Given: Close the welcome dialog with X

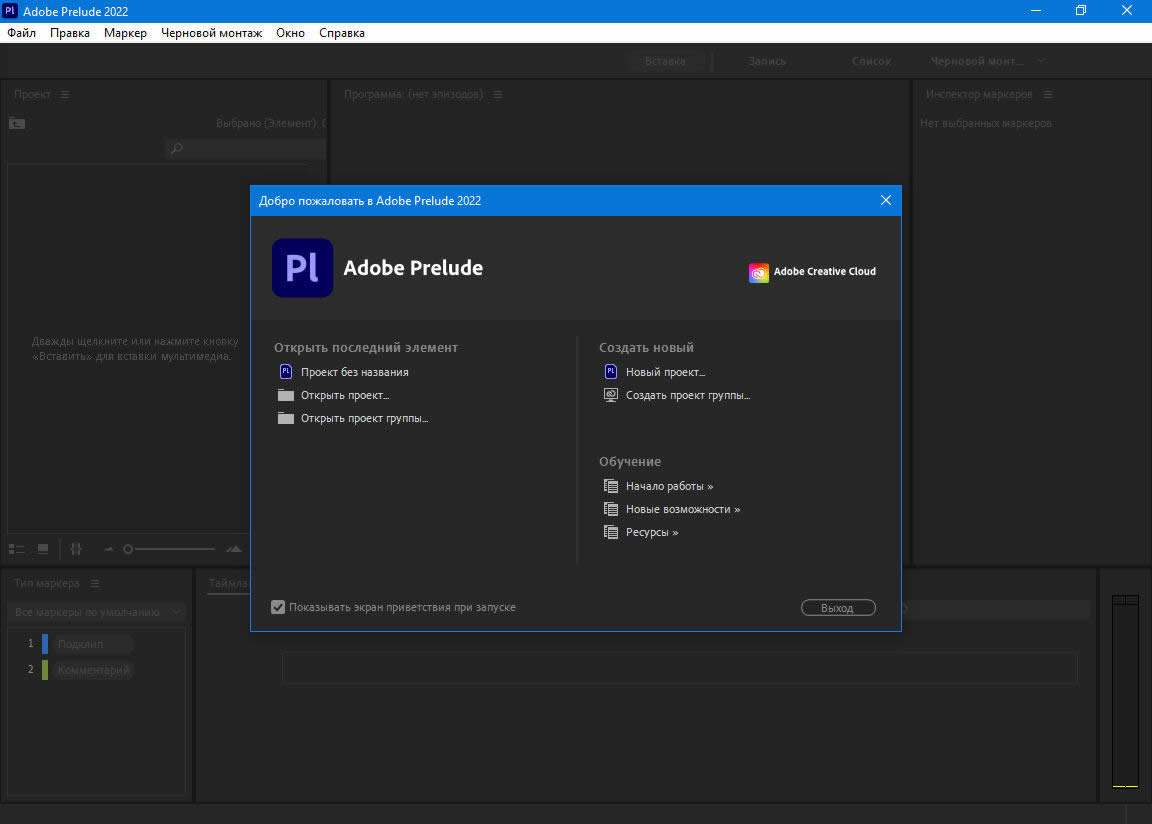Looking at the screenshot, I should [885, 200].
